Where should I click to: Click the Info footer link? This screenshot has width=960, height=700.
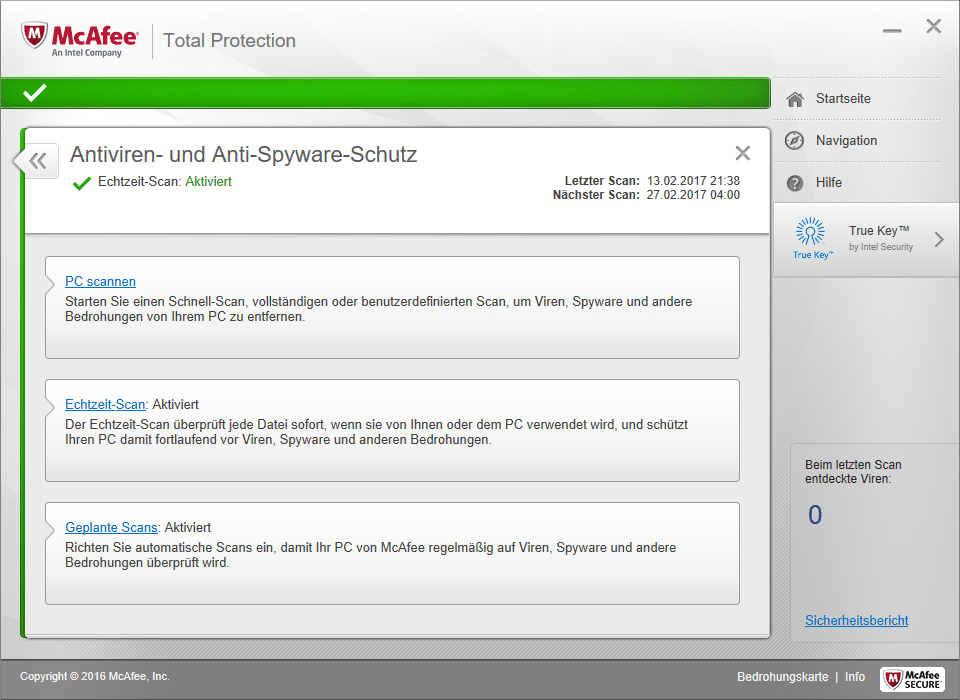pyautogui.click(x=855, y=677)
